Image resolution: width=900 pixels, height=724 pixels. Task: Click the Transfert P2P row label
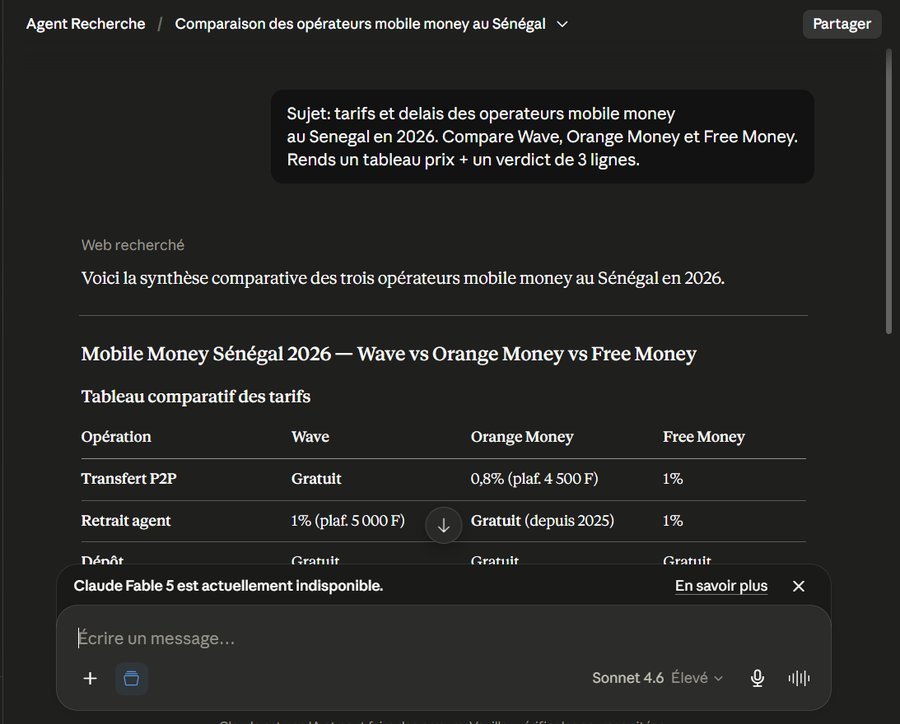tap(129, 479)
